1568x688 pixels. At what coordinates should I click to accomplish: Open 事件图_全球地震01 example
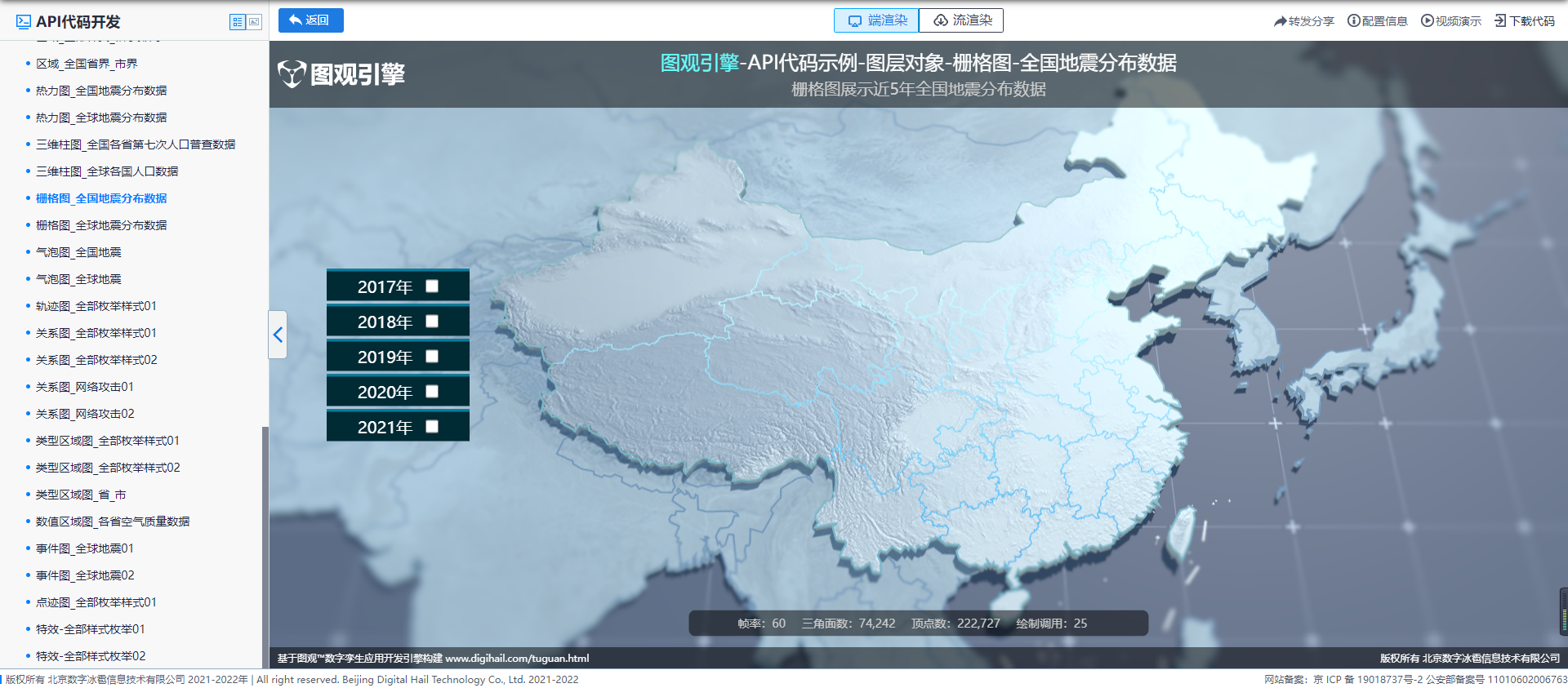(85, 548)
